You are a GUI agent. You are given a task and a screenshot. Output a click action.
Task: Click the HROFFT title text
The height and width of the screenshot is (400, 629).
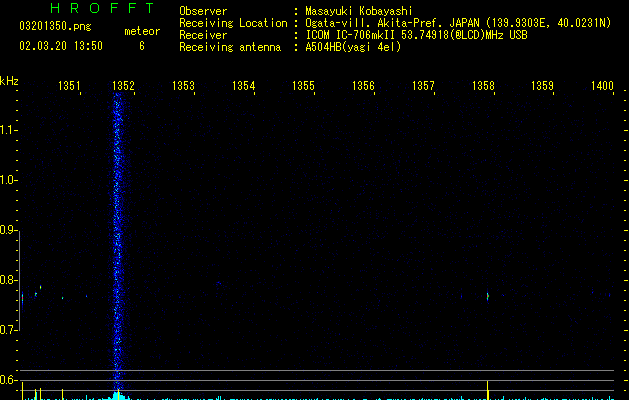[103, 8]
